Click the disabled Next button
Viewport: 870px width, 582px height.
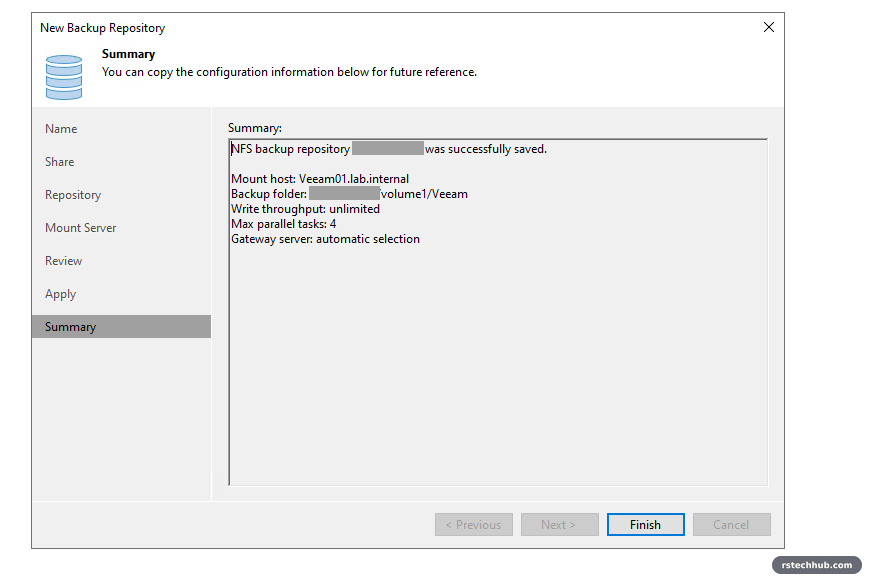point(559,524)
